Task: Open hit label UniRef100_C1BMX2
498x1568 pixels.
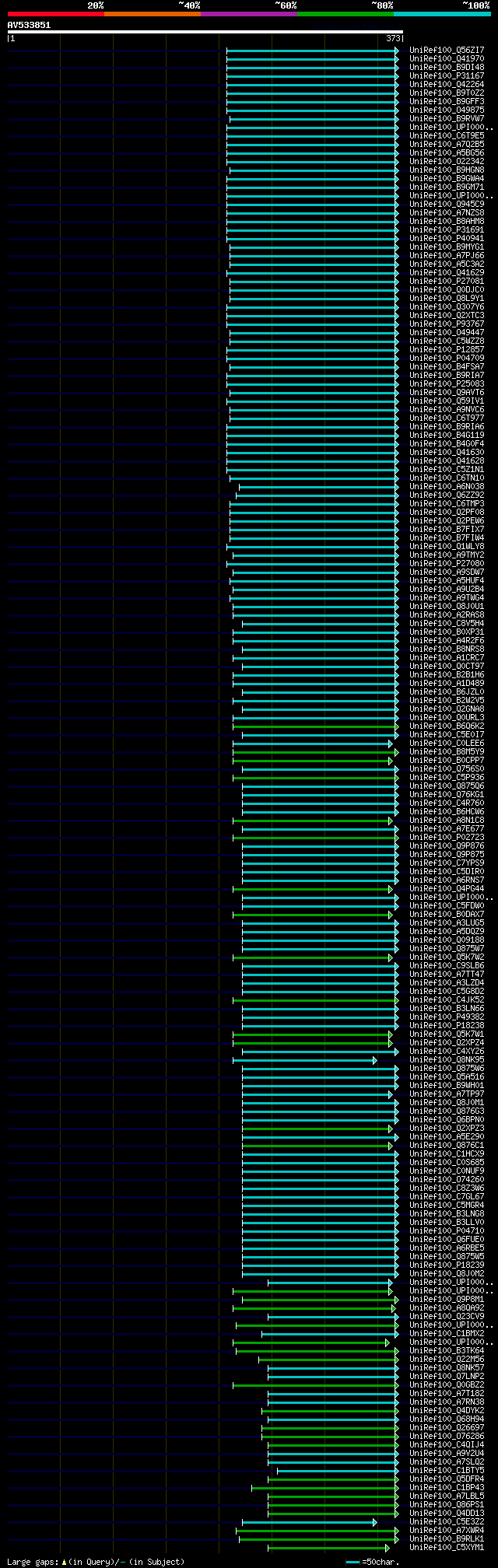Action: tap(447, 1333)
